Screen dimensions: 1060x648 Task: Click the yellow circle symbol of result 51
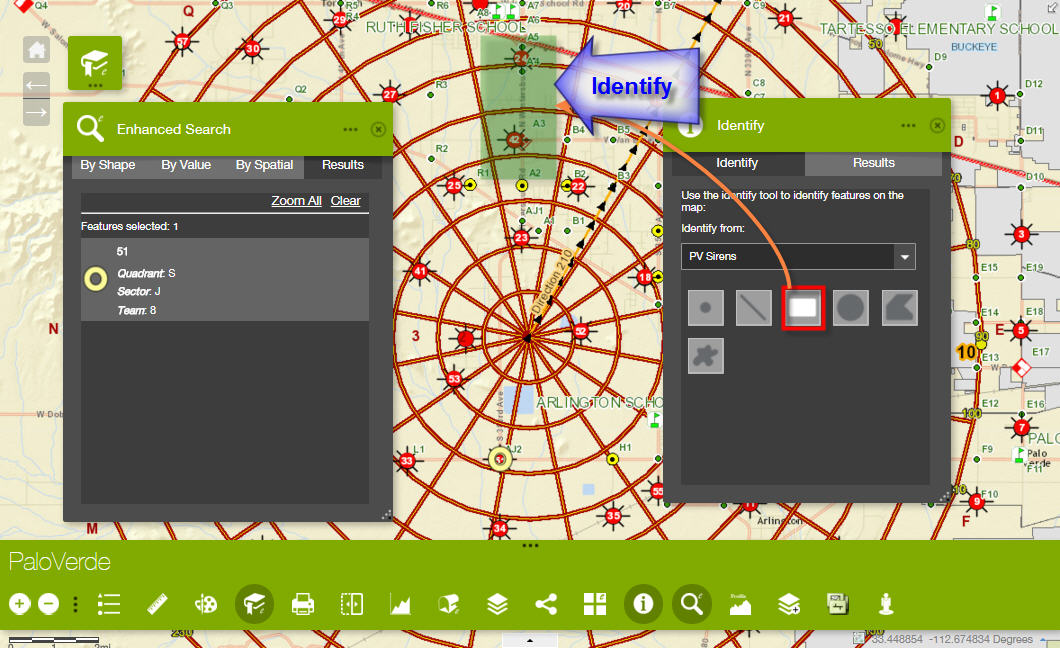tap(95, 279)
